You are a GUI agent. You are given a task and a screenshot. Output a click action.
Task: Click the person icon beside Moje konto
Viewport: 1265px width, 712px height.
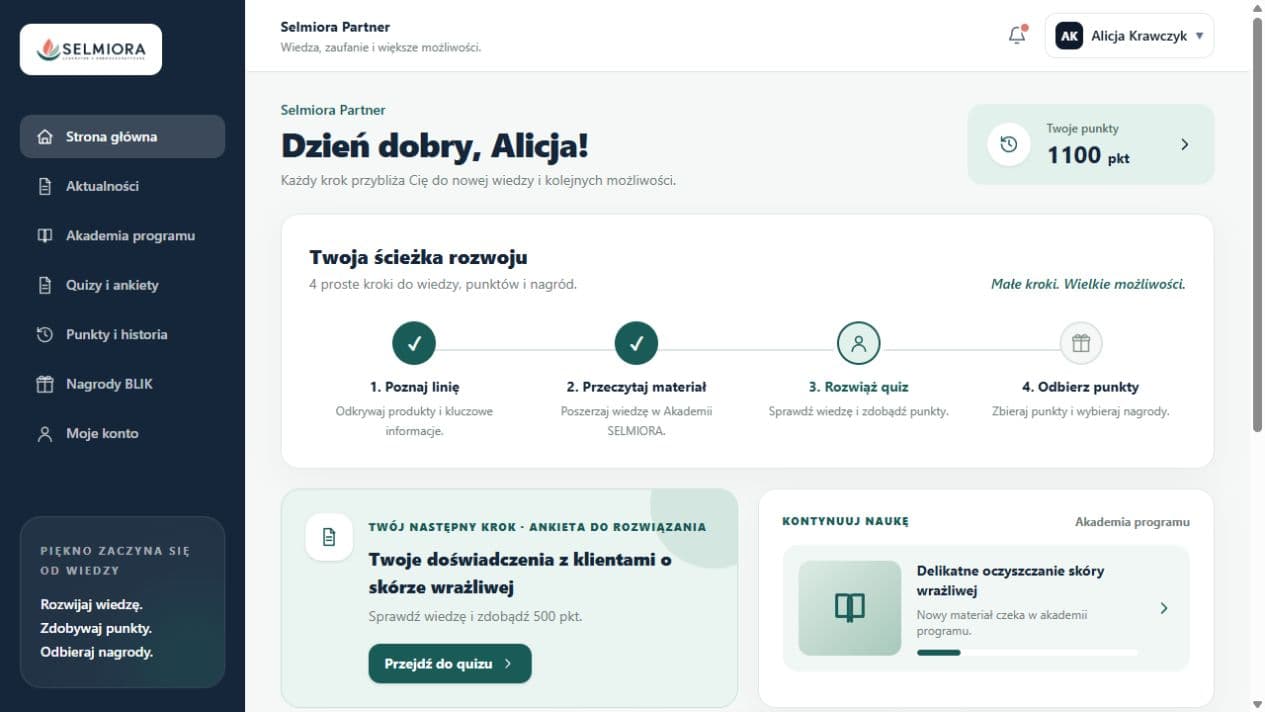[x=44, y=434]
